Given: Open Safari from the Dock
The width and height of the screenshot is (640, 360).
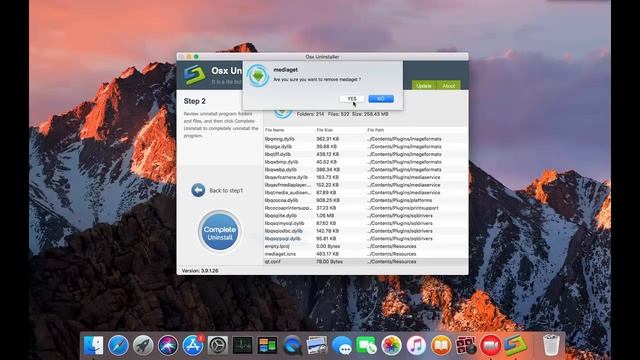Looking at the screenshot, I should (118, 345).
